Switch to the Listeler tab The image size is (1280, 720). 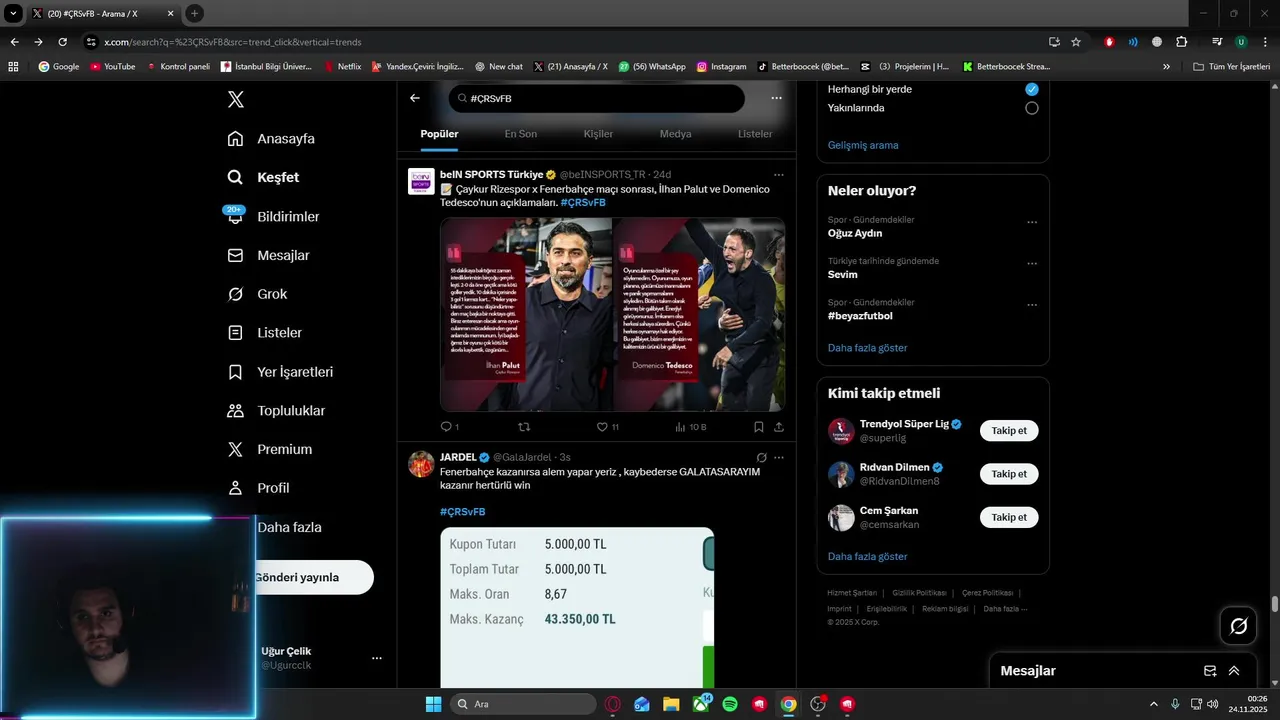click(755, 134)
